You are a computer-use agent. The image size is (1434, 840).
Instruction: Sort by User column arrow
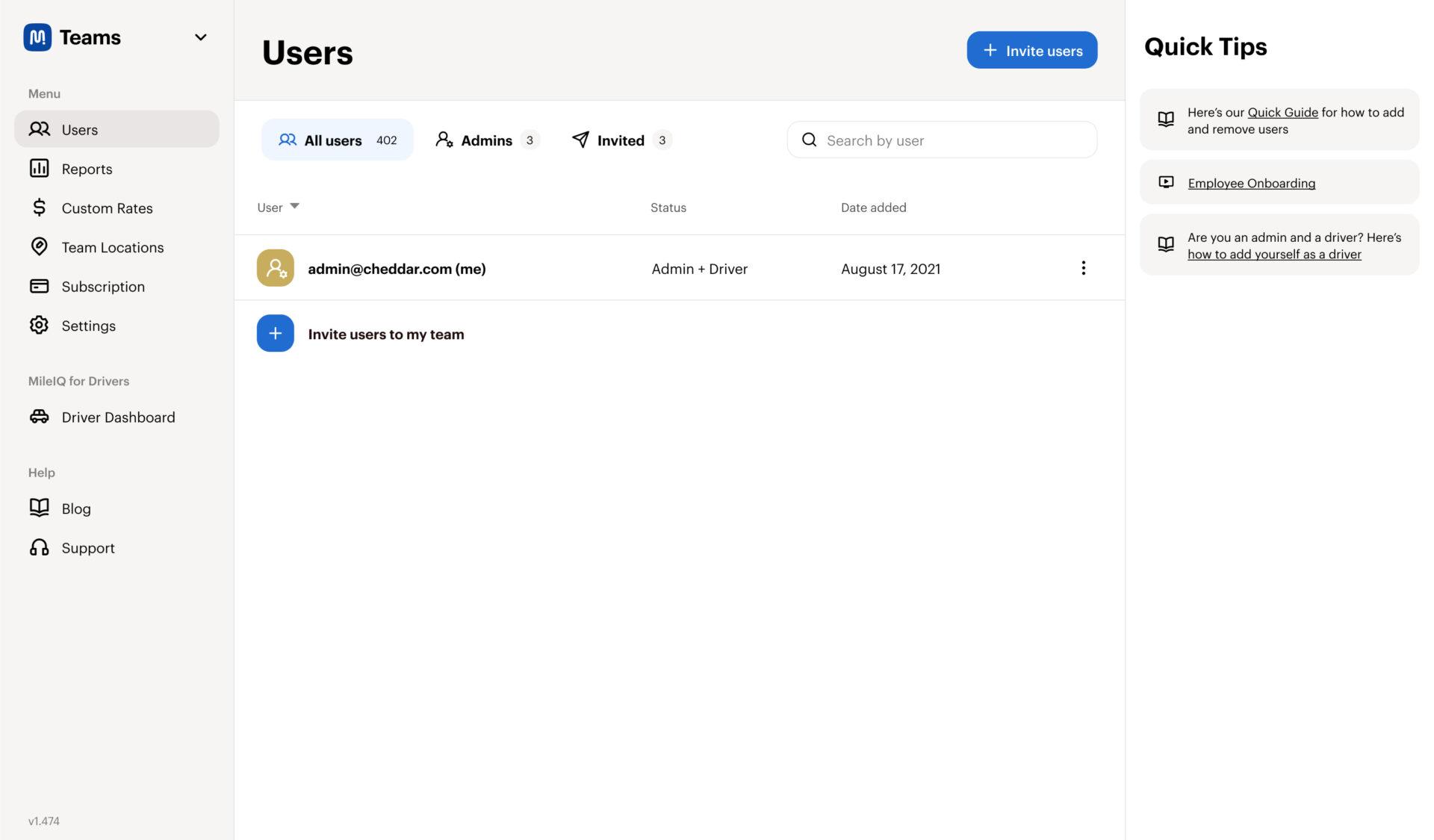click(294, 206)
